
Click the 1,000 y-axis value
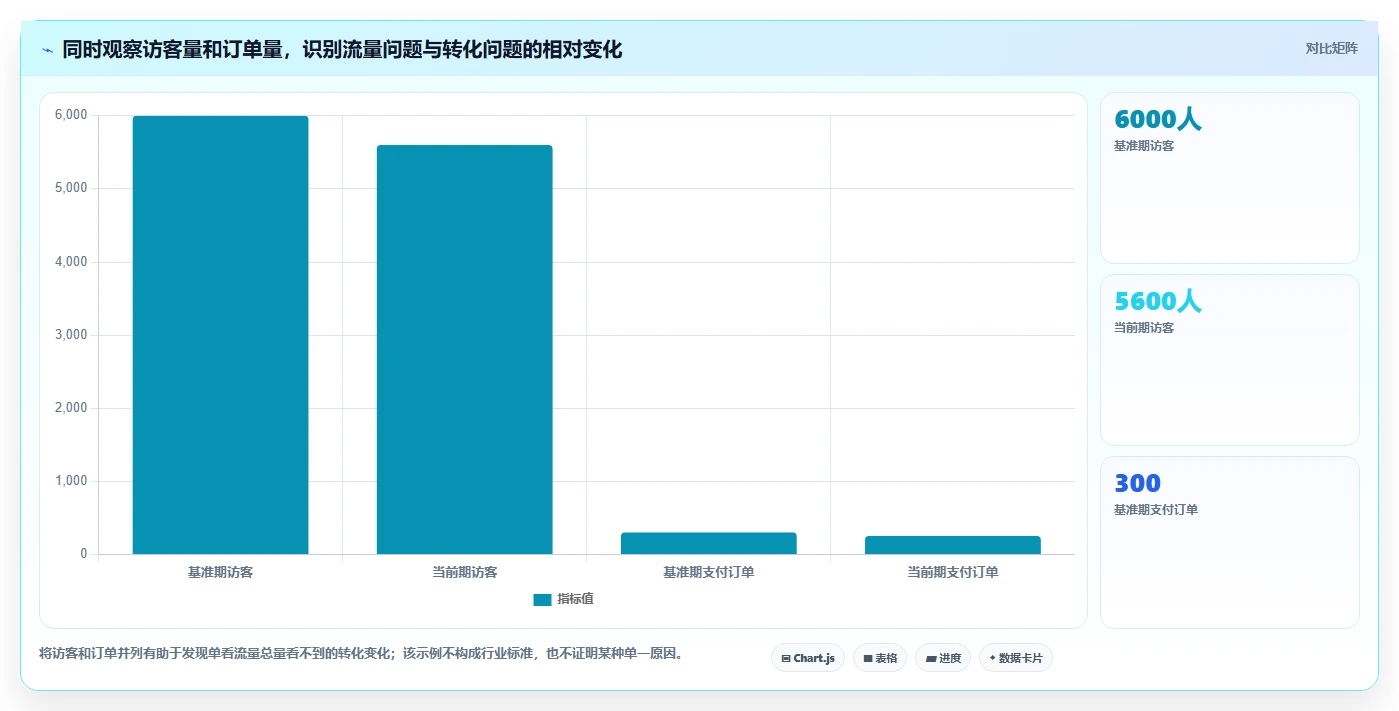[x=71, y=481]
